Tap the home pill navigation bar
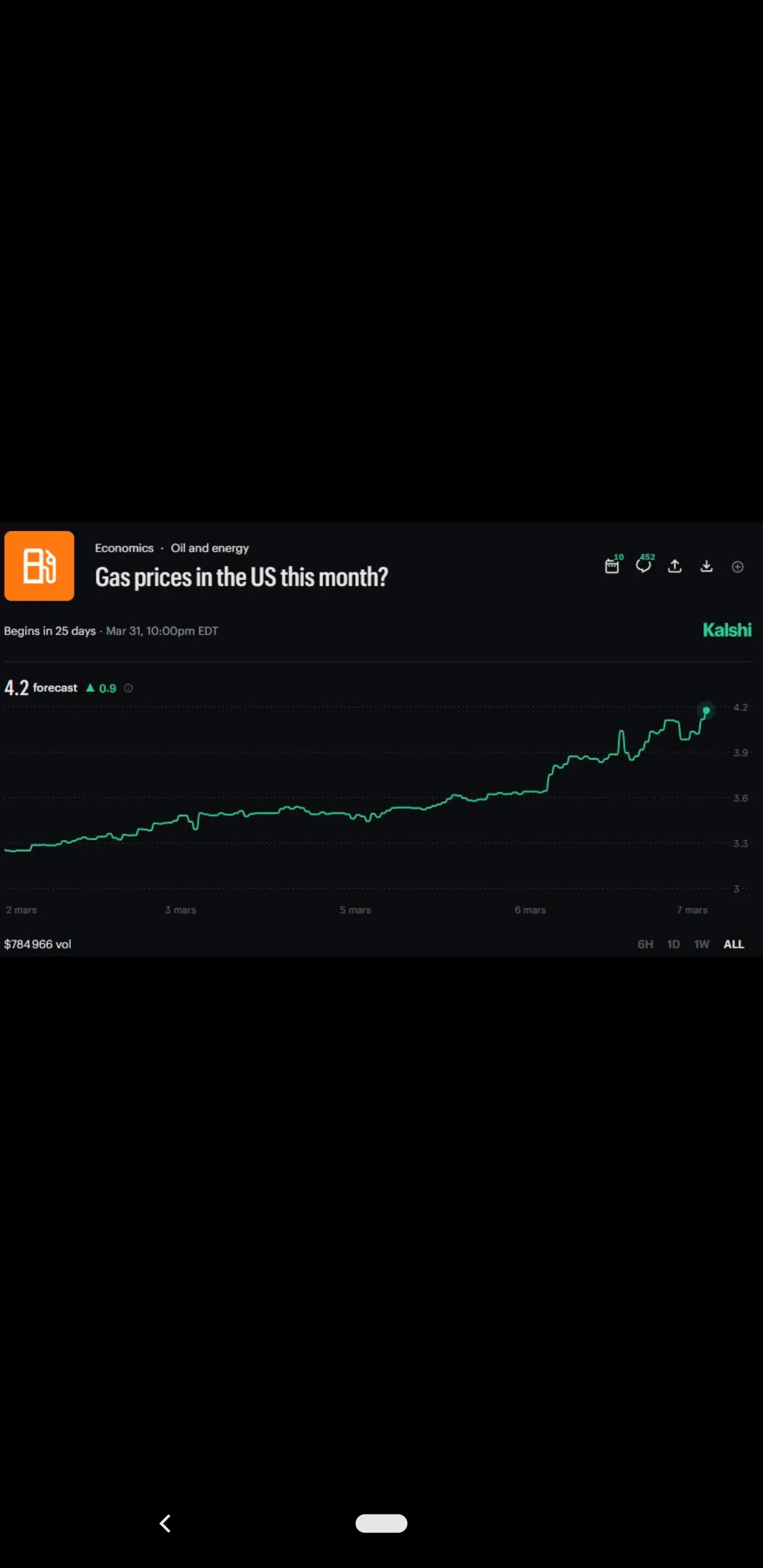The width and height of the screenshot is (763, 1568). (381, 1523)
